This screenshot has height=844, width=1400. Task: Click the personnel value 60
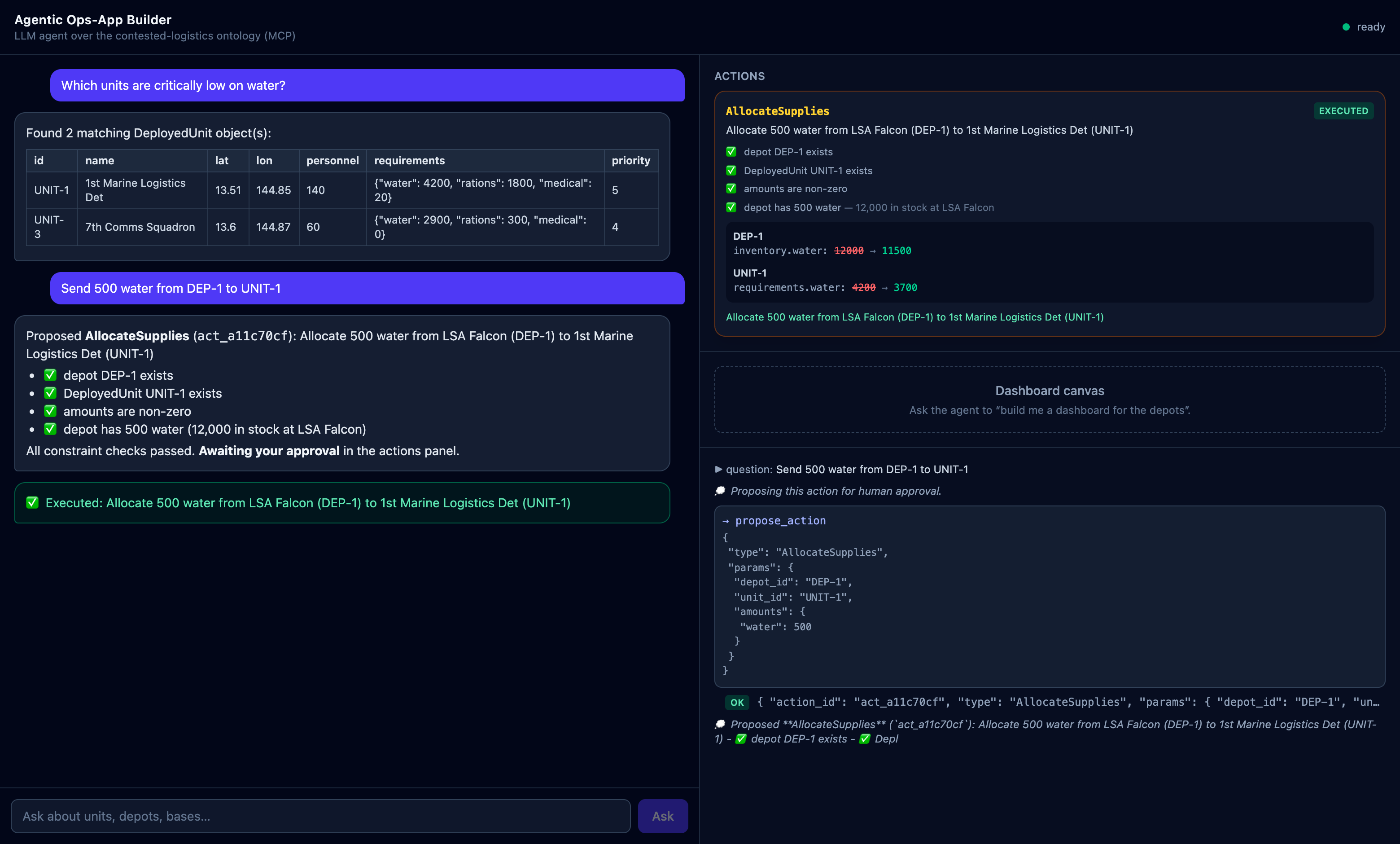(x=332, y=227)
